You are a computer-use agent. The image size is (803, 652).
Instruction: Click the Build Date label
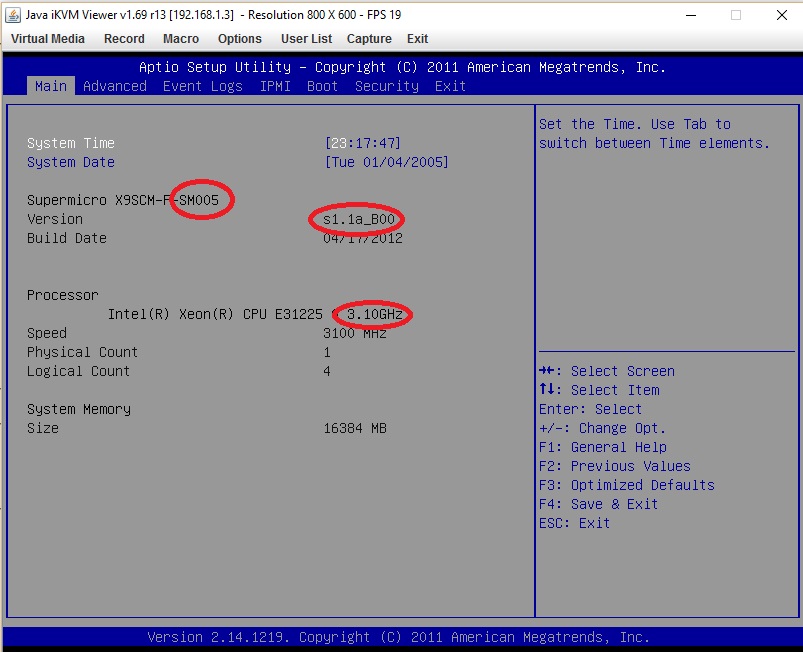67,238
